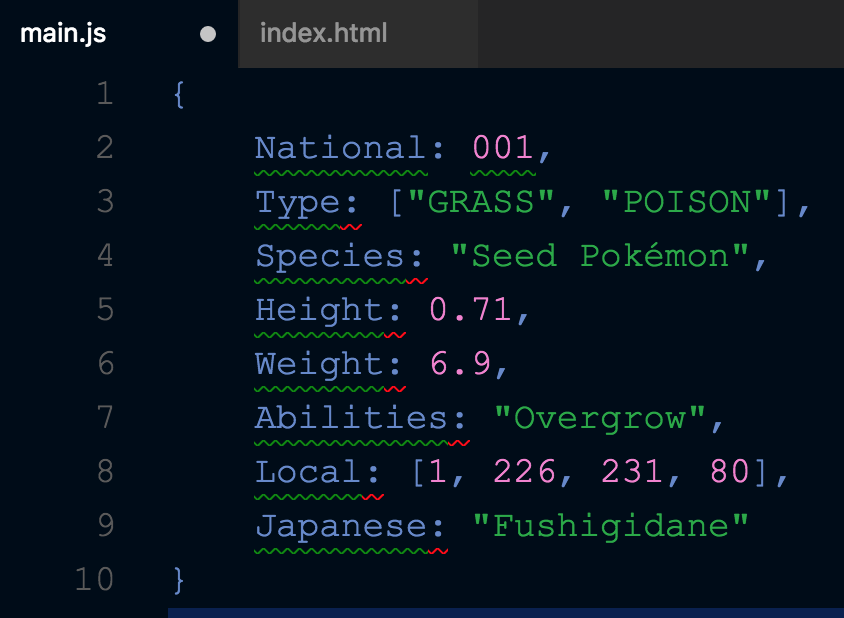Click line number 6 in the gutter
Screen dimensions: 844x618
[x=106, y=363]
